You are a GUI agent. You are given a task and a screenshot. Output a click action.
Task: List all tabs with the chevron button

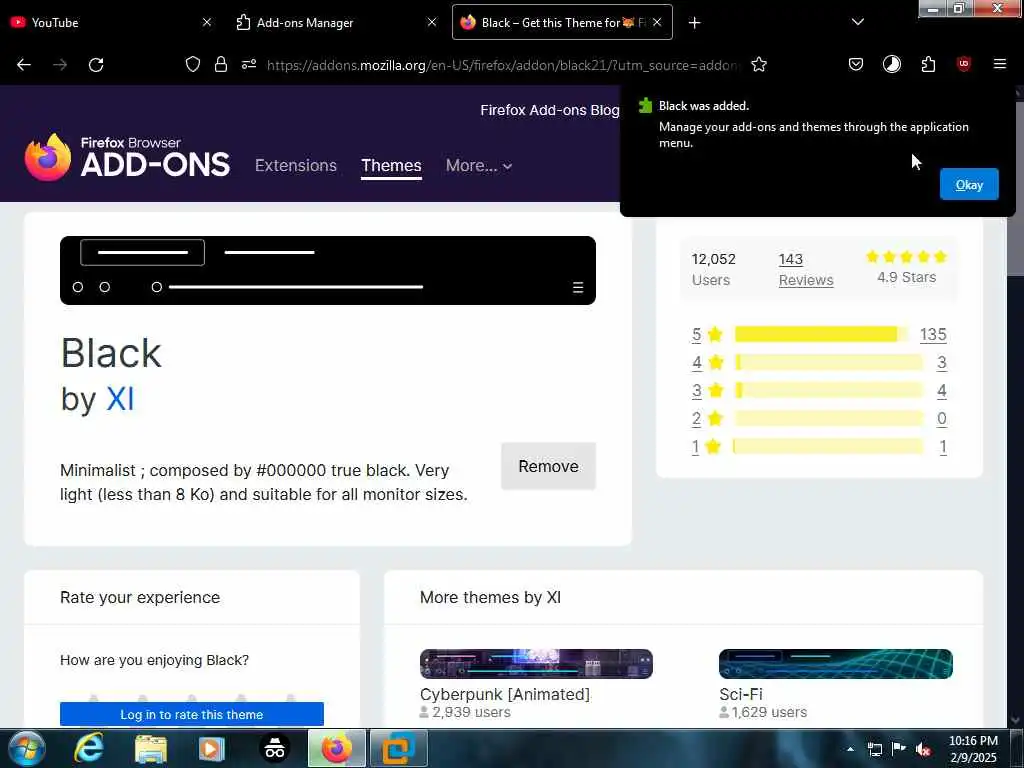click(x=857, y=22)
